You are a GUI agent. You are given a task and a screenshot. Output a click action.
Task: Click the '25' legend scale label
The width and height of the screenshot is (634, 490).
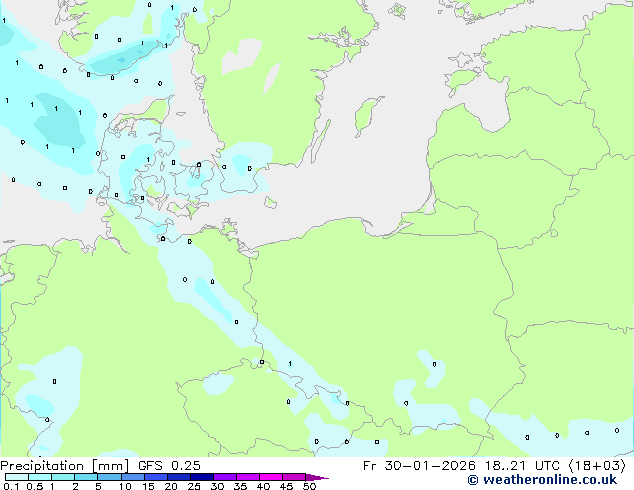194,486
